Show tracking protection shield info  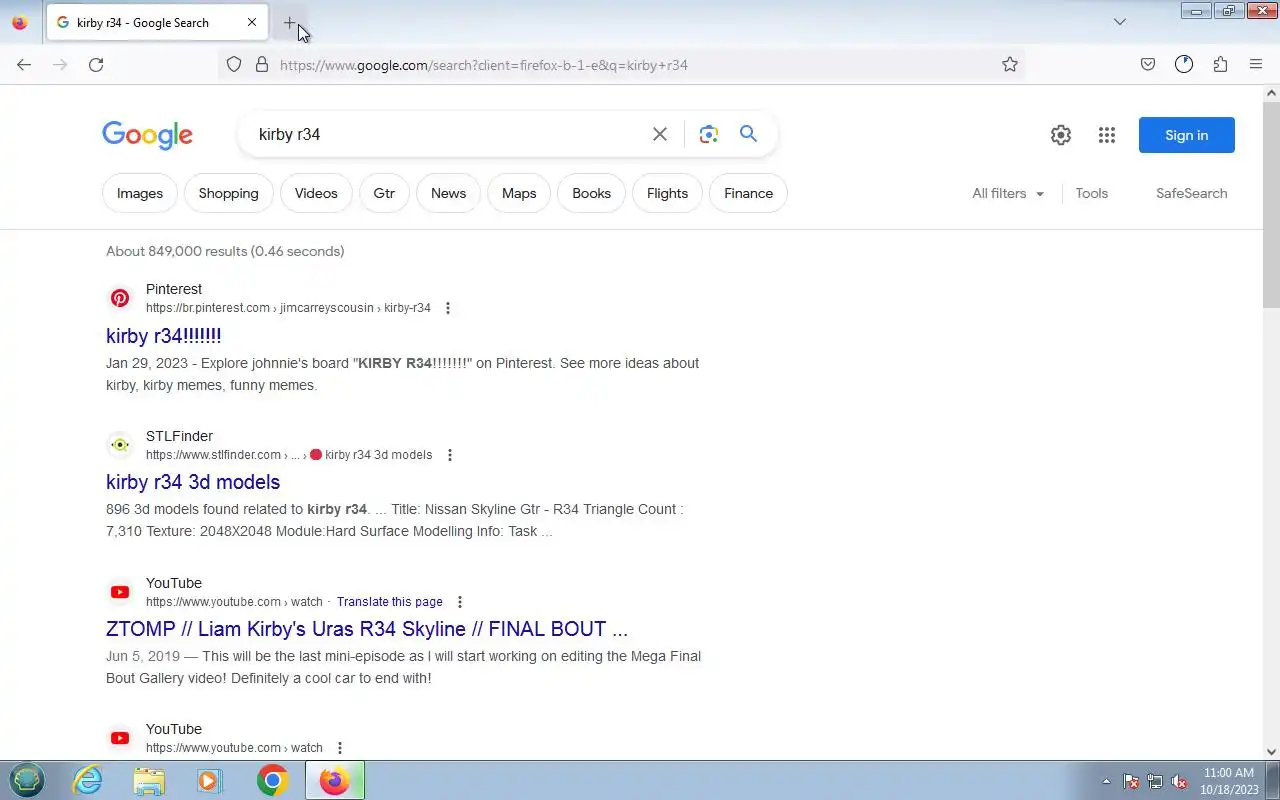(234, 65)
